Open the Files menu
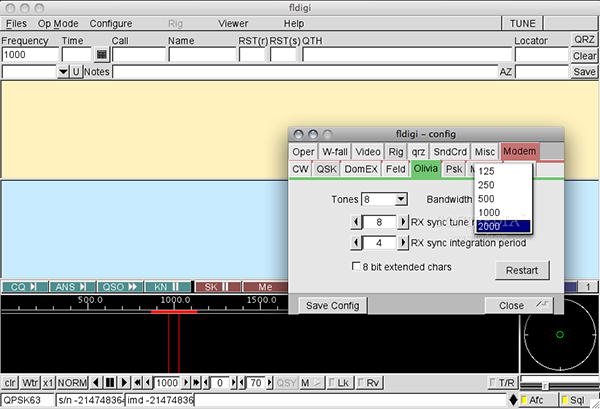The width and height of the screenshot is (600, 409). tap(16, 24)
